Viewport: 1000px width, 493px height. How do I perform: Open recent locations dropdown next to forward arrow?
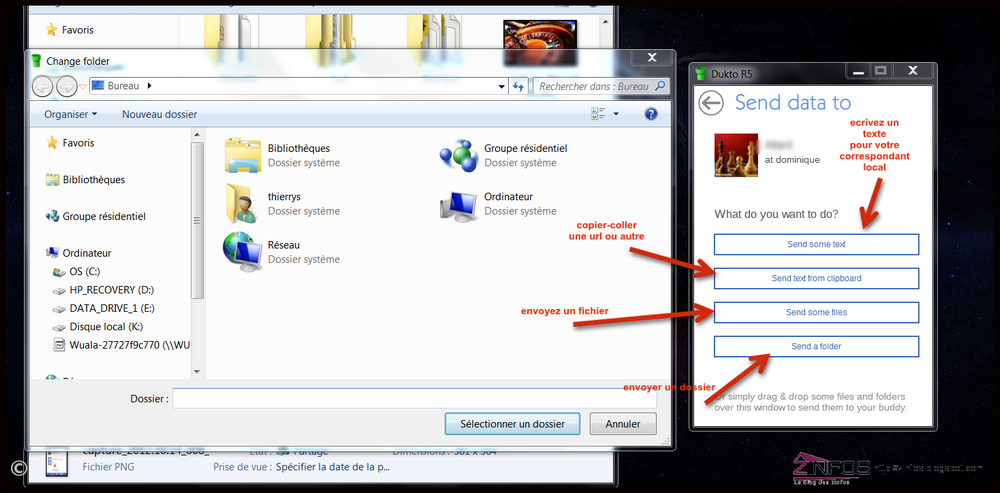pos(83,86)
